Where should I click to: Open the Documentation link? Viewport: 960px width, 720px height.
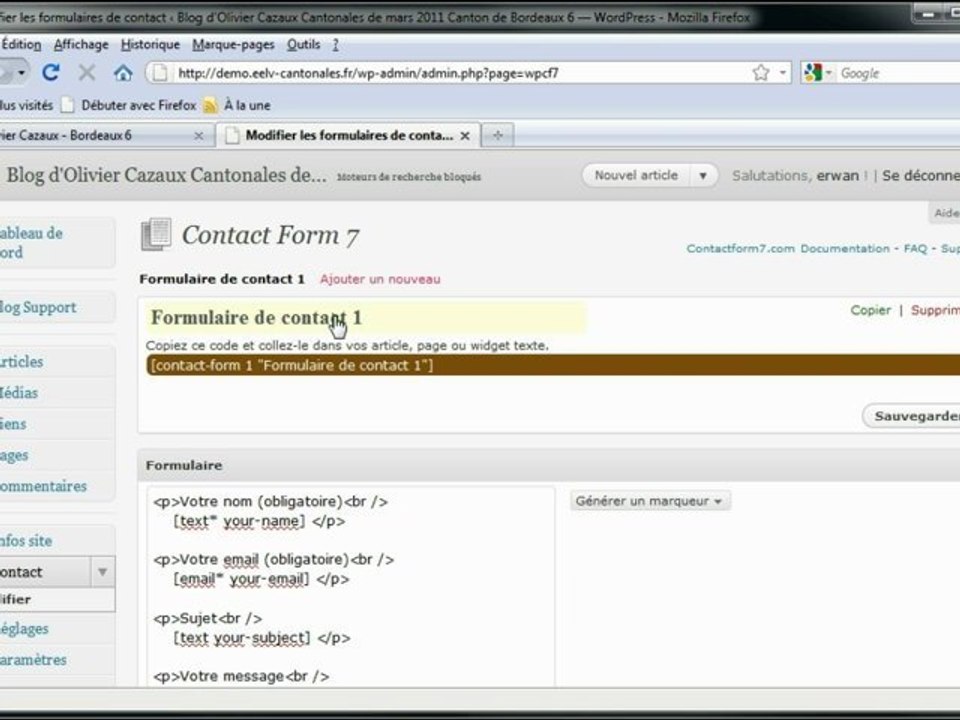click(x=845, y=249)
